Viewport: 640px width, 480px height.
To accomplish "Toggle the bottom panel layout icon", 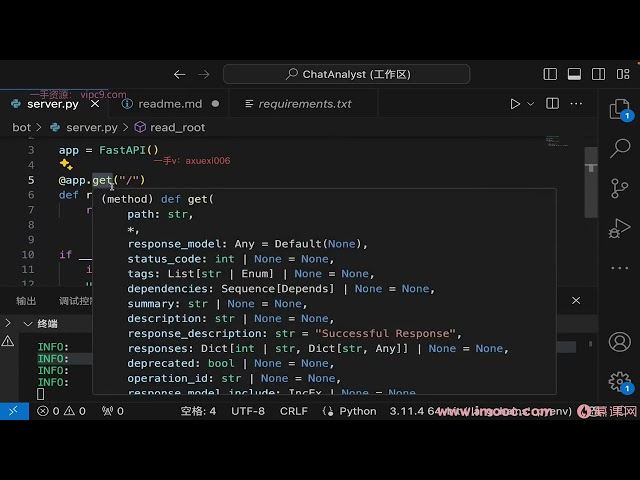I will click(x=574, y=74).
